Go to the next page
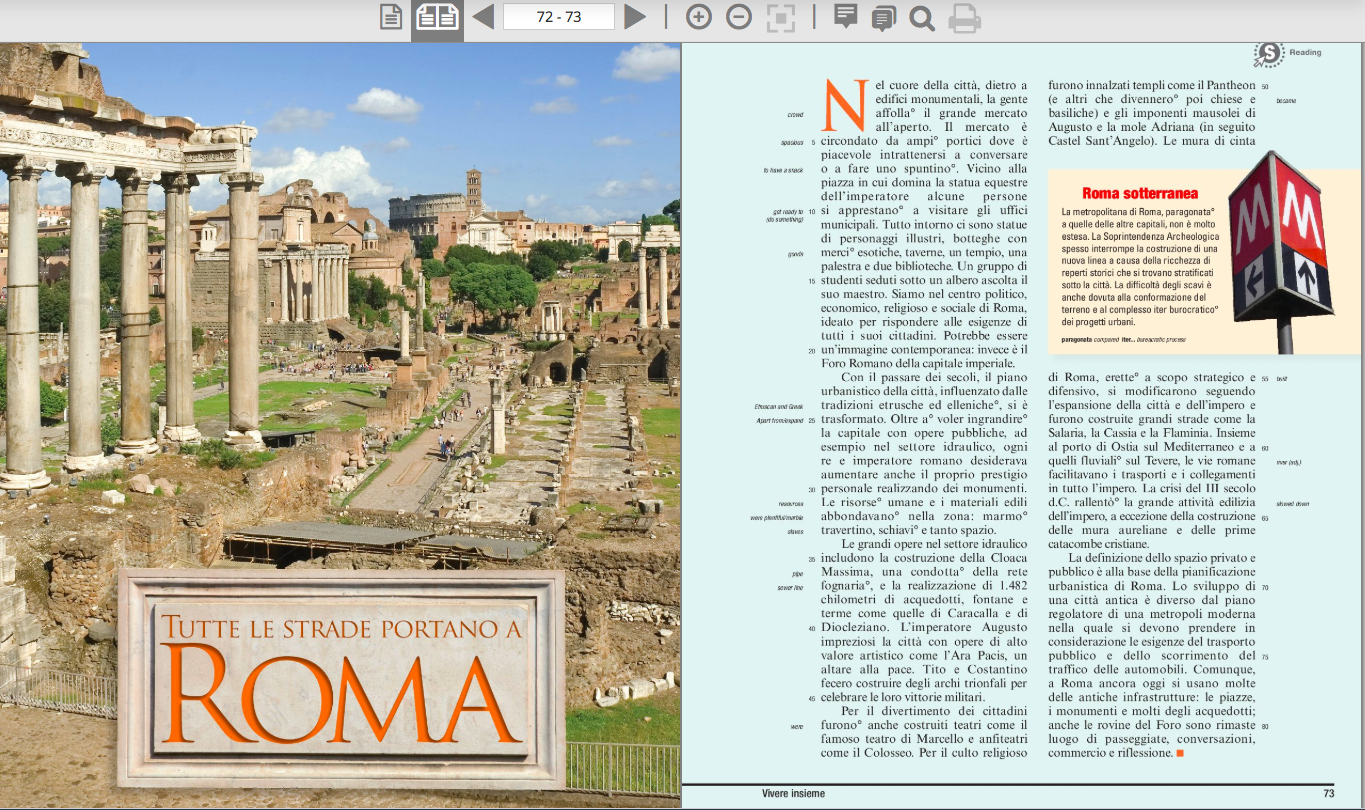The image size is (1365, 810). 635,17
